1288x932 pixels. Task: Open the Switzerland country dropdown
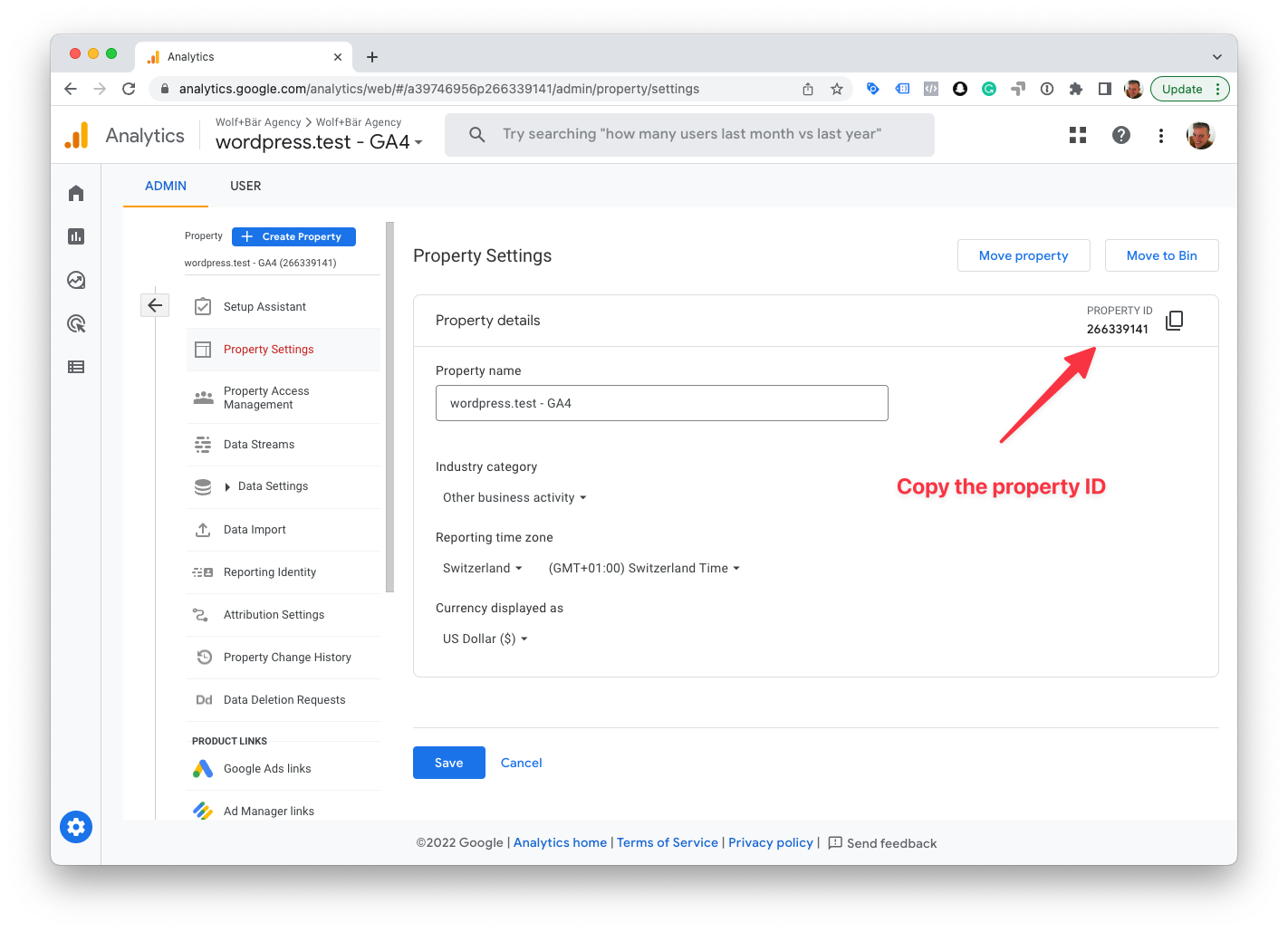click(483, 568)
